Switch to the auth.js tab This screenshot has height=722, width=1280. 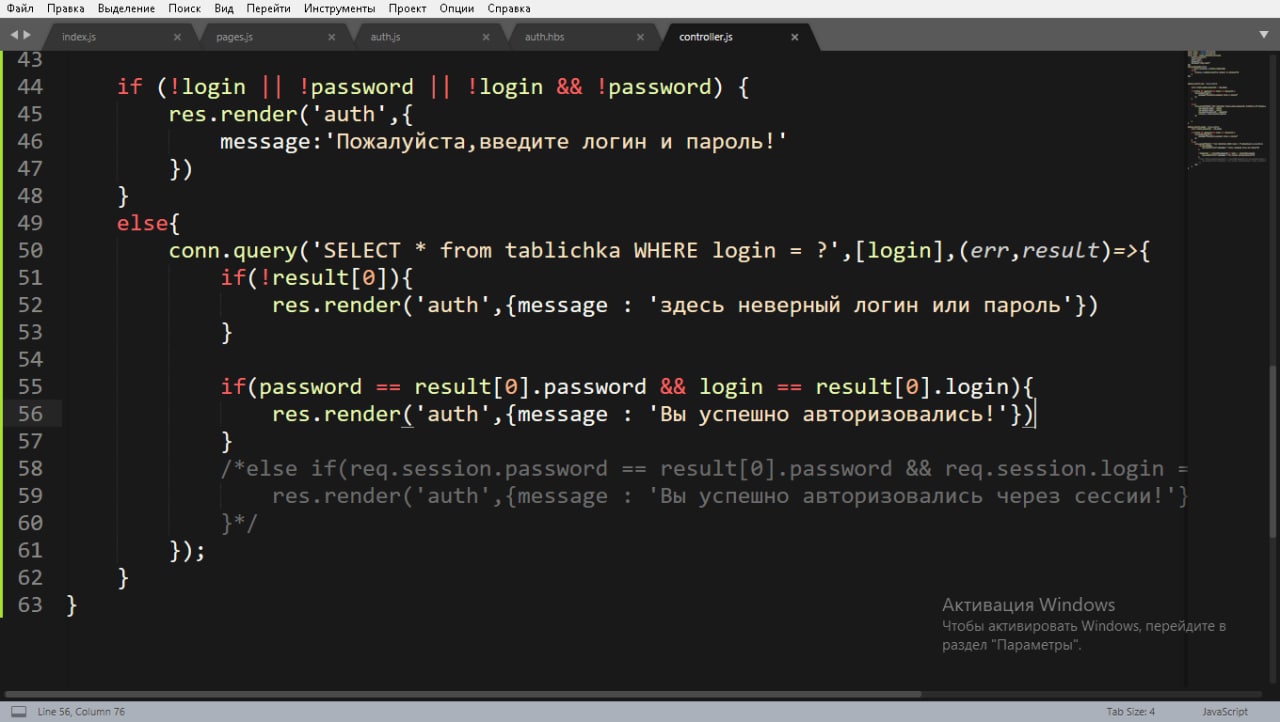(385, 37)
